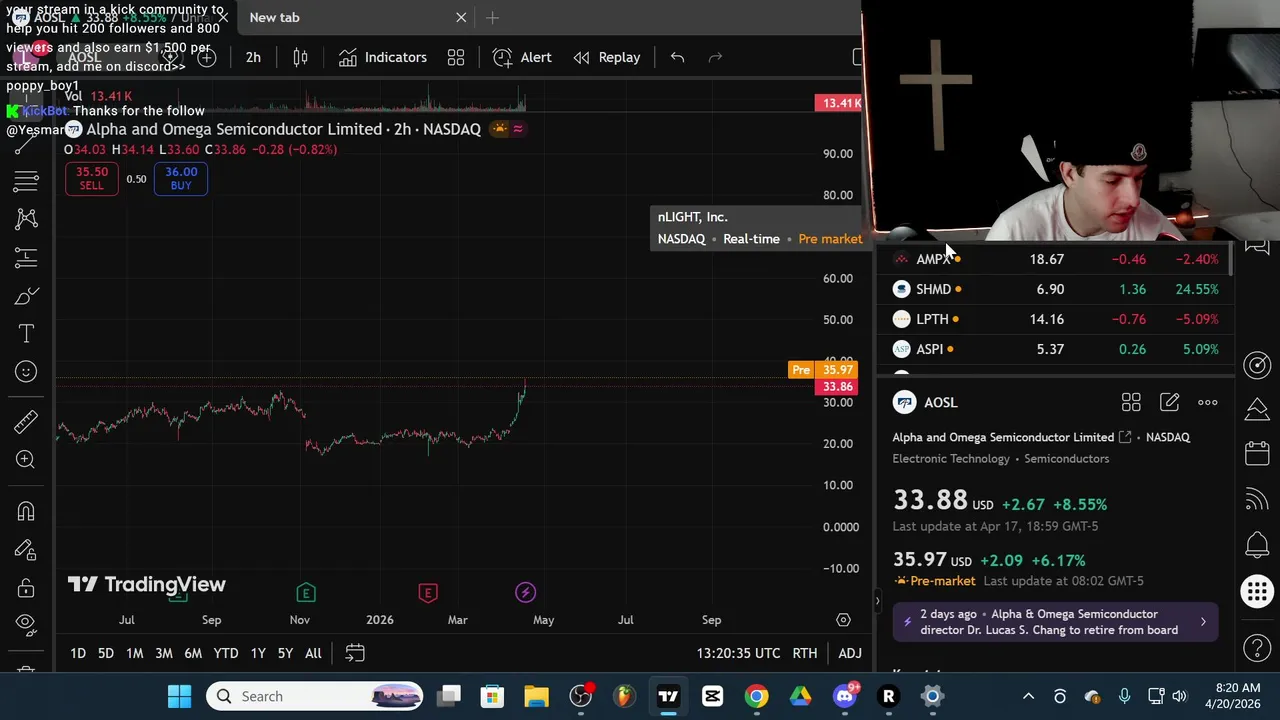Select ASPI row in watchlist
The height and width of the screenshot is (720, 1280).
tap(1055, 349)
